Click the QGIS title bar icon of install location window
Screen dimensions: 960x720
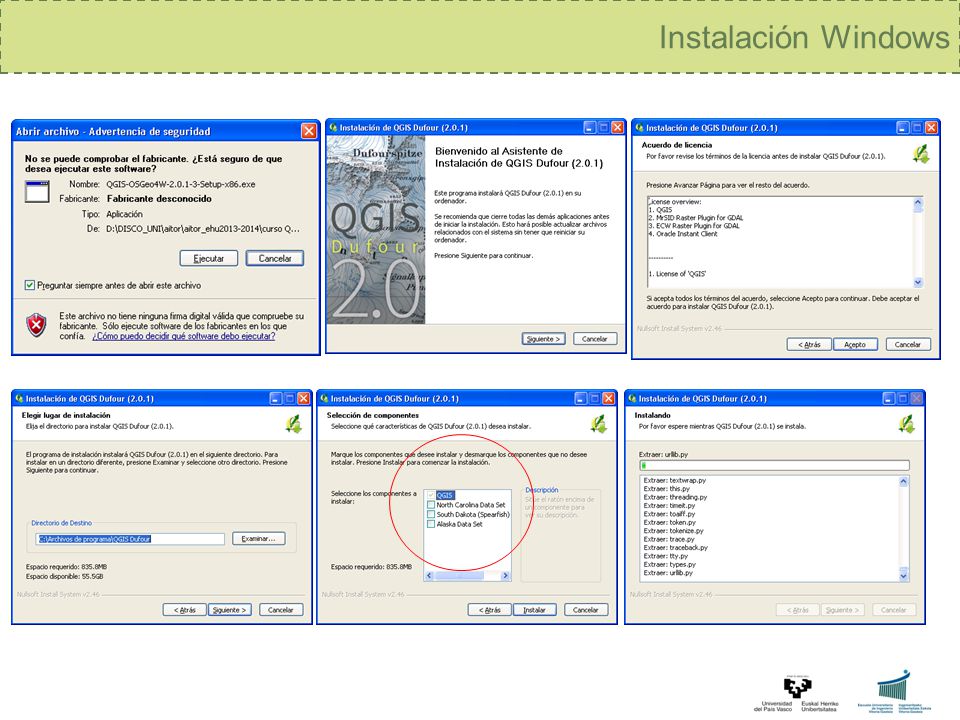coord(20,399)
